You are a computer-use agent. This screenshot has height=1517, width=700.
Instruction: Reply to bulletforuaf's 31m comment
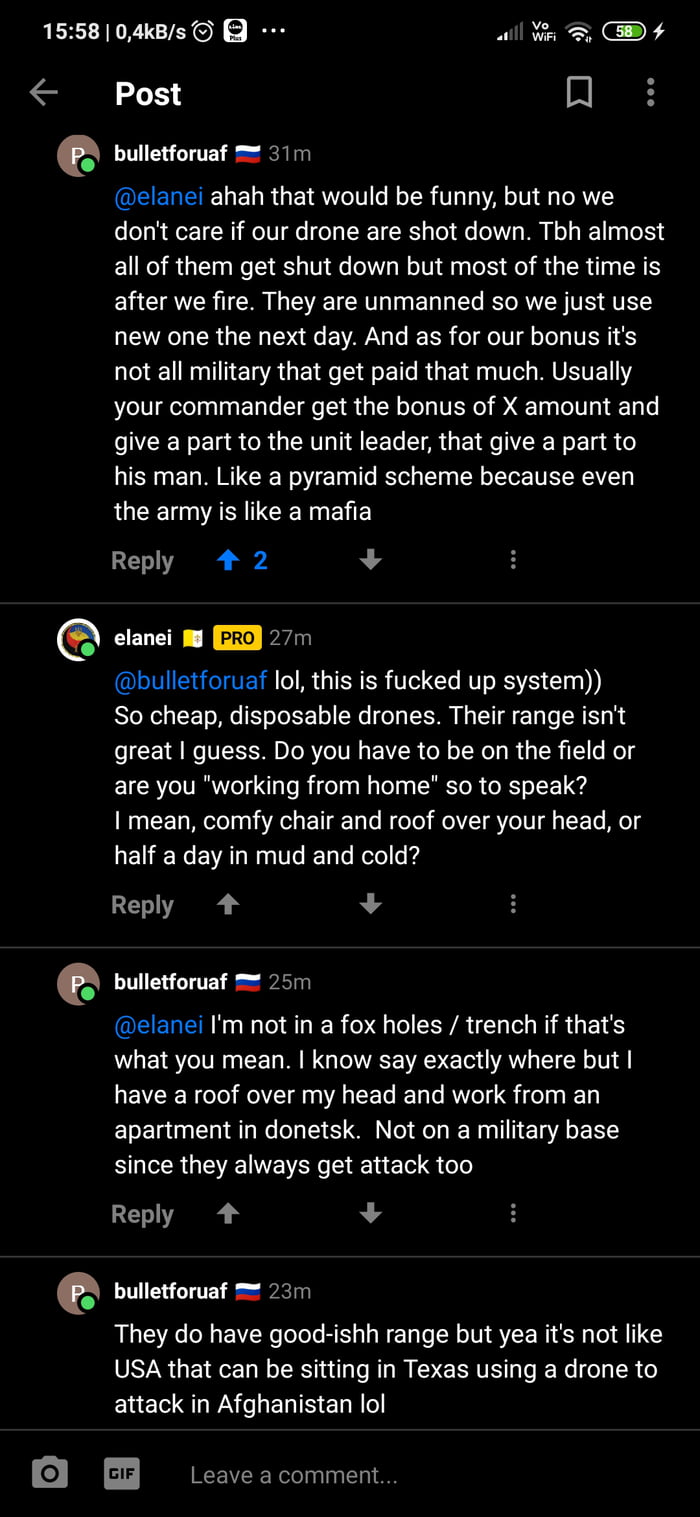(142, 561)
